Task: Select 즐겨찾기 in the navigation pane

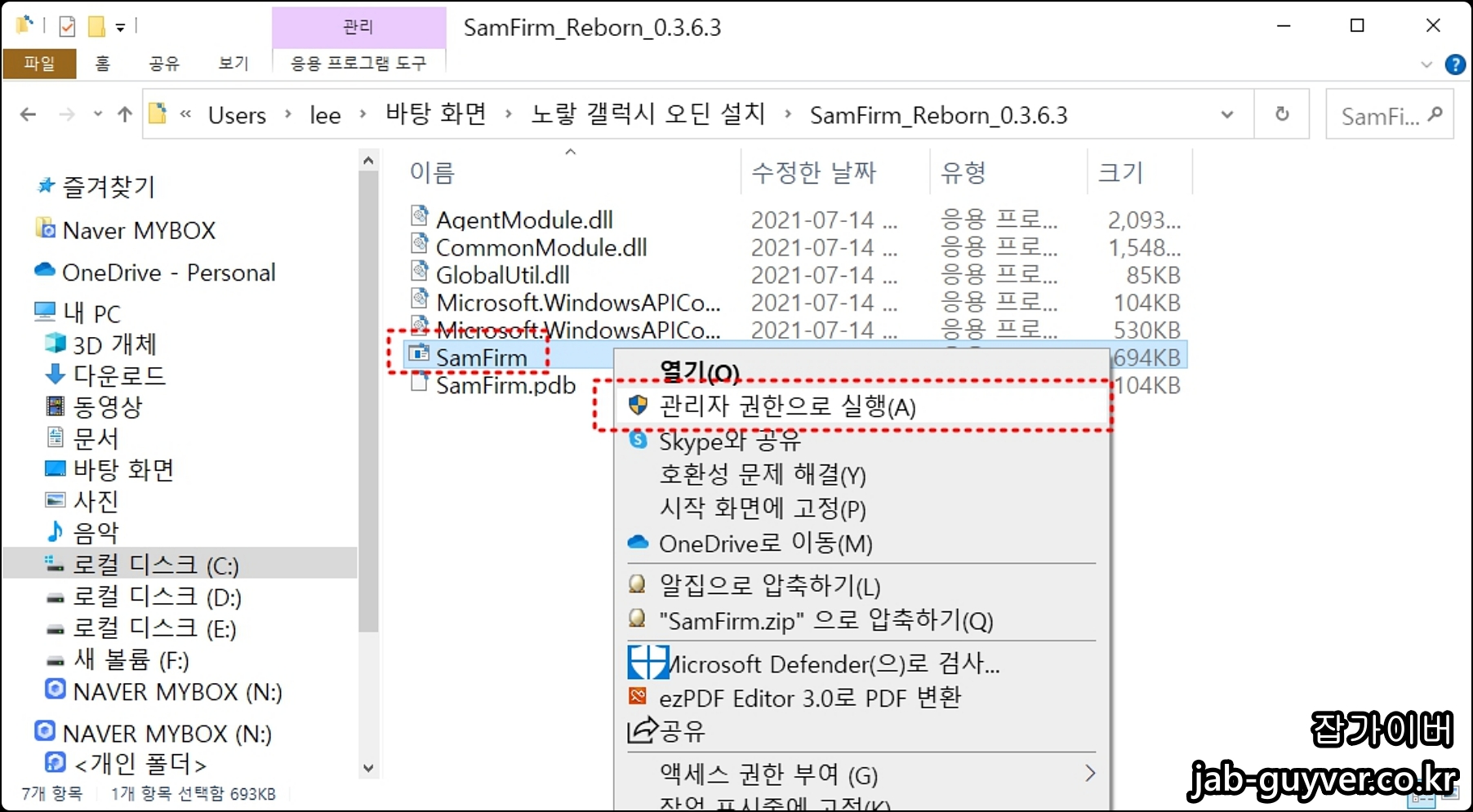Action: click(x=107, y=187)
